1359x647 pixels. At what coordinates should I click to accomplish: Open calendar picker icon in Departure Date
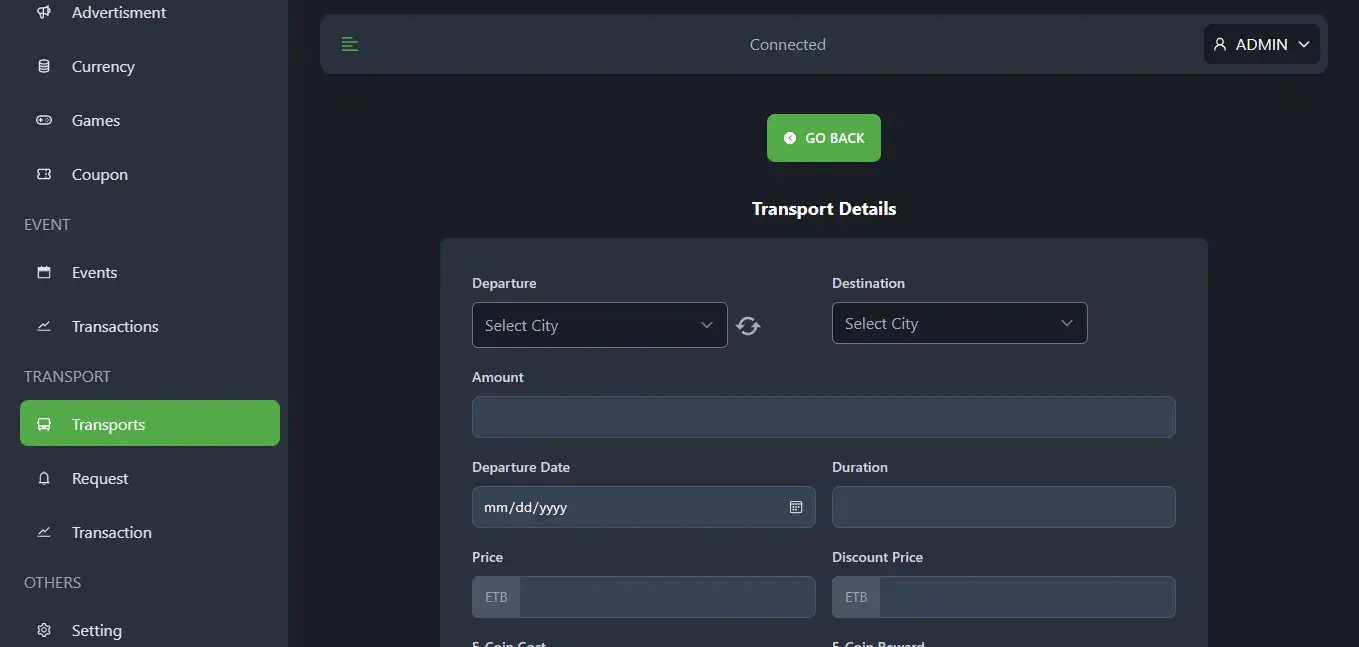[x=796, y=507]
